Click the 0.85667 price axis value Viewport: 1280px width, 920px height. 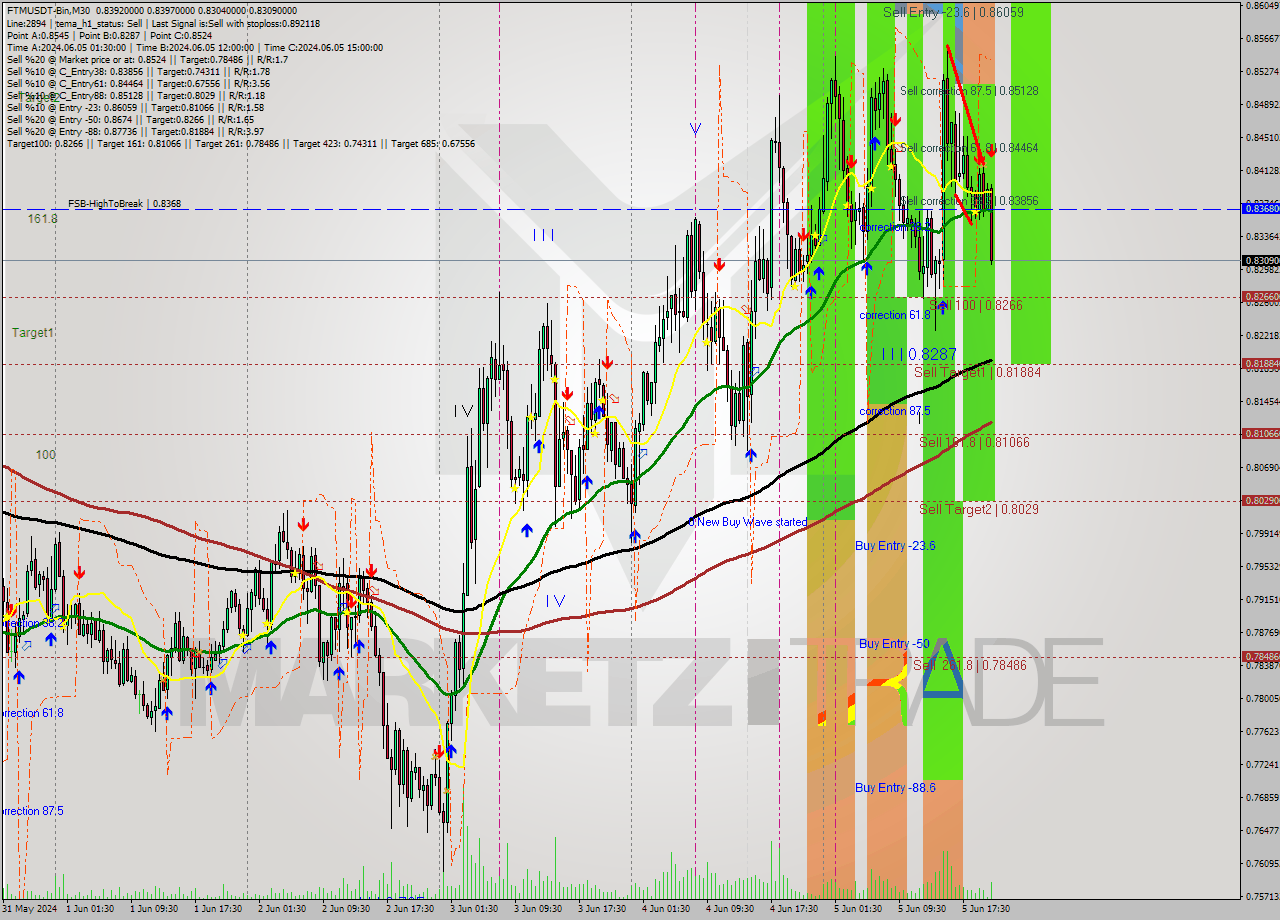pyautogui.click(x=1261, y=39)
